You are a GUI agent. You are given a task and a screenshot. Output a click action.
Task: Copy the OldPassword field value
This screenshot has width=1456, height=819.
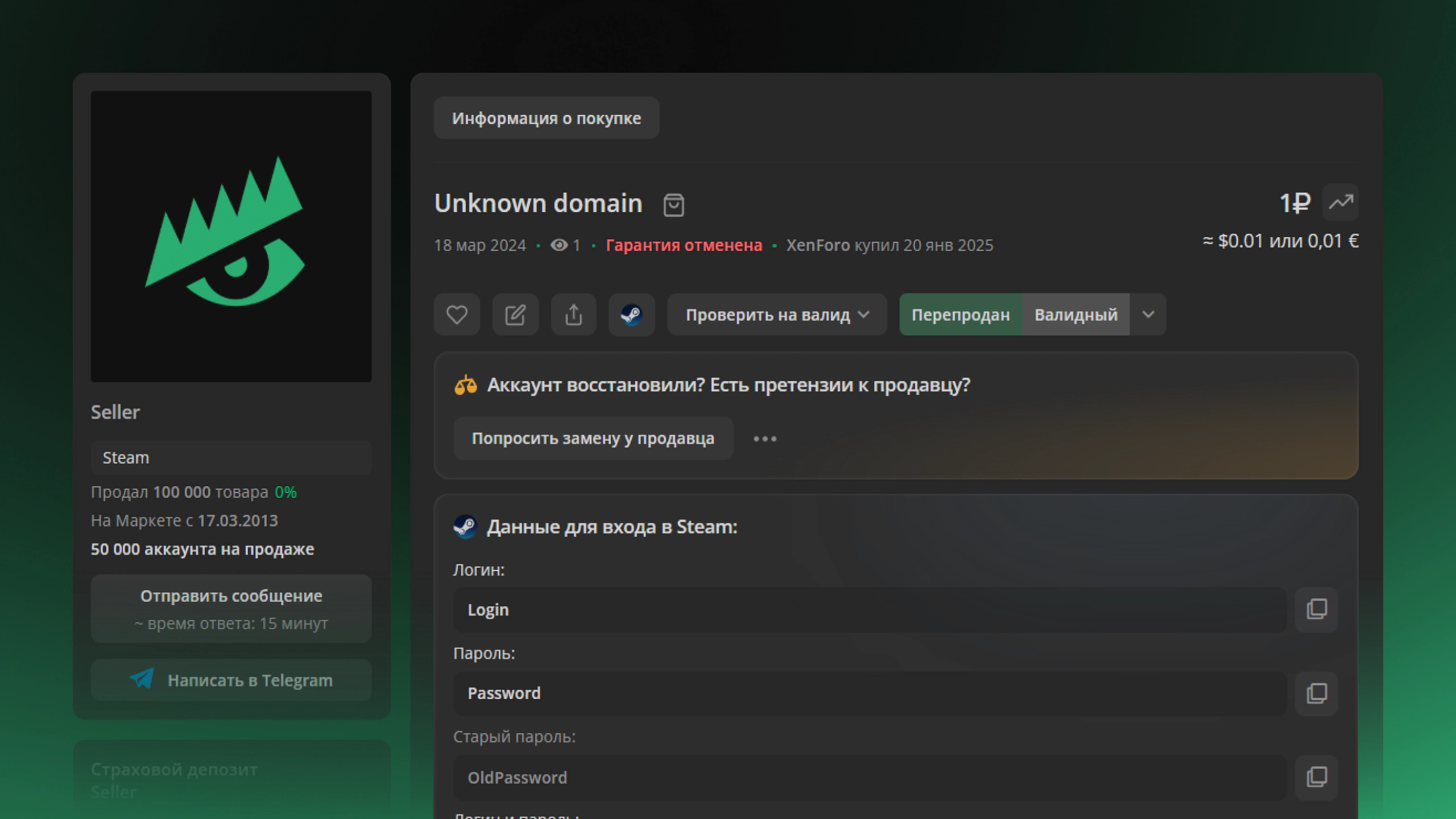click(1317, 777)
